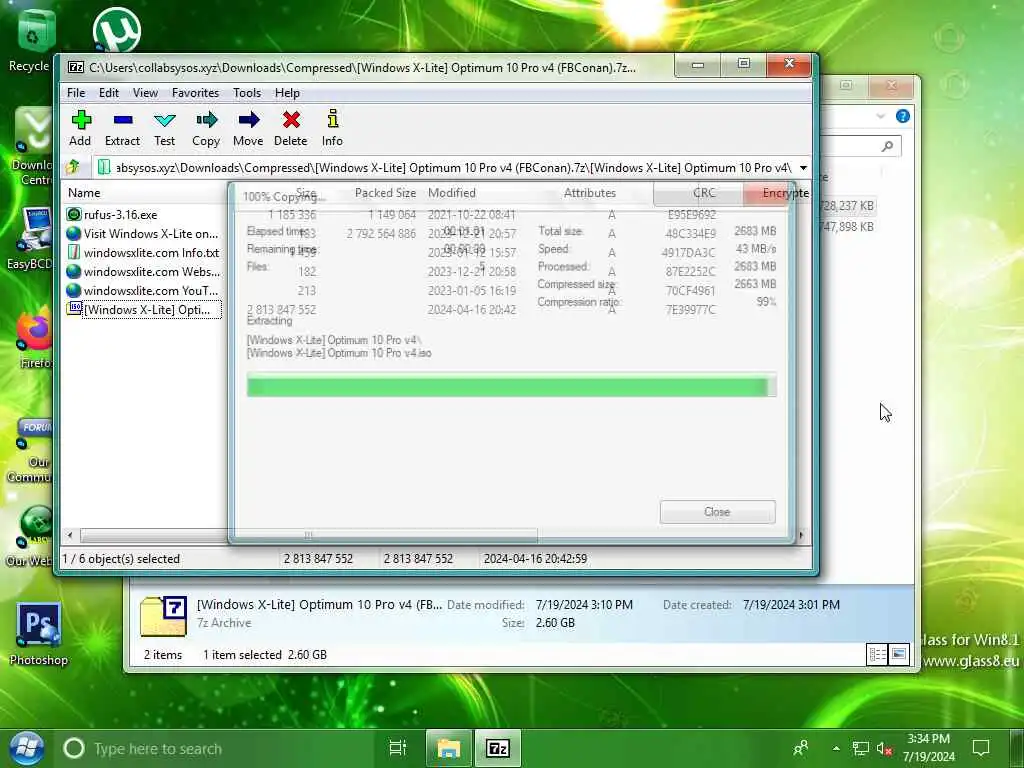The height and width of the screenshot is (768, 1024).
Task: Click the '1 / 6 object(s) selected' status text
Action: 120,559
